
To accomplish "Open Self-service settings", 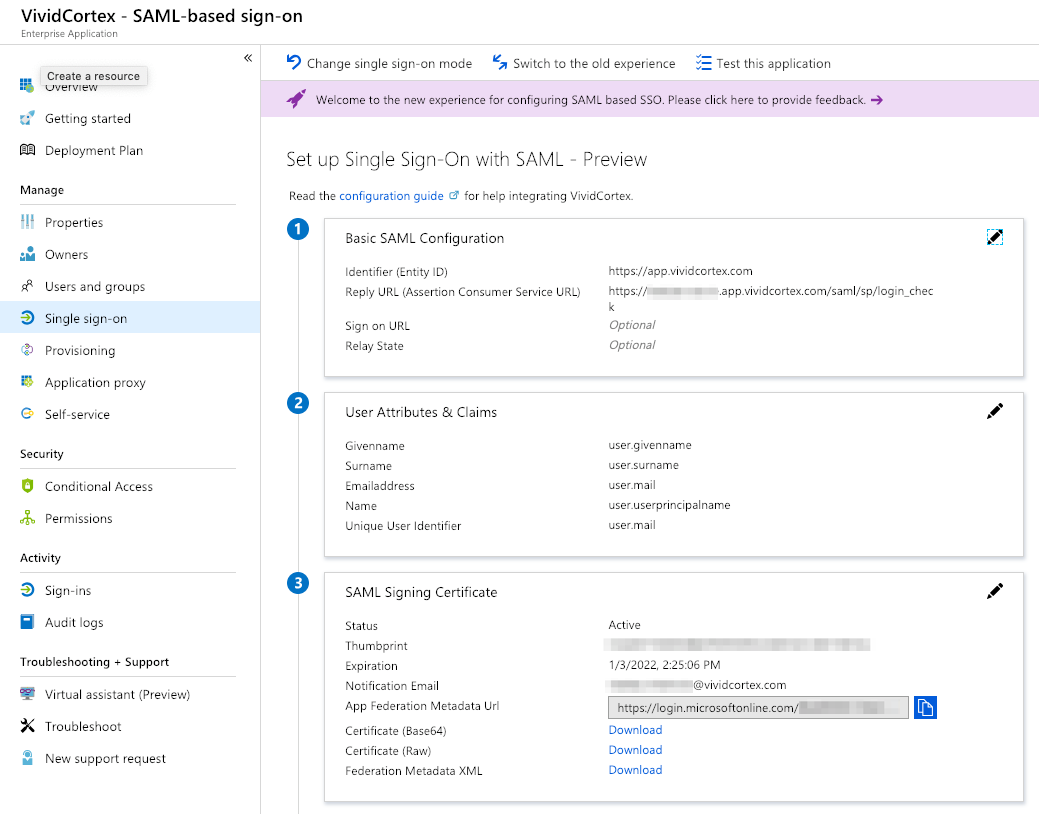I will 78,414.
